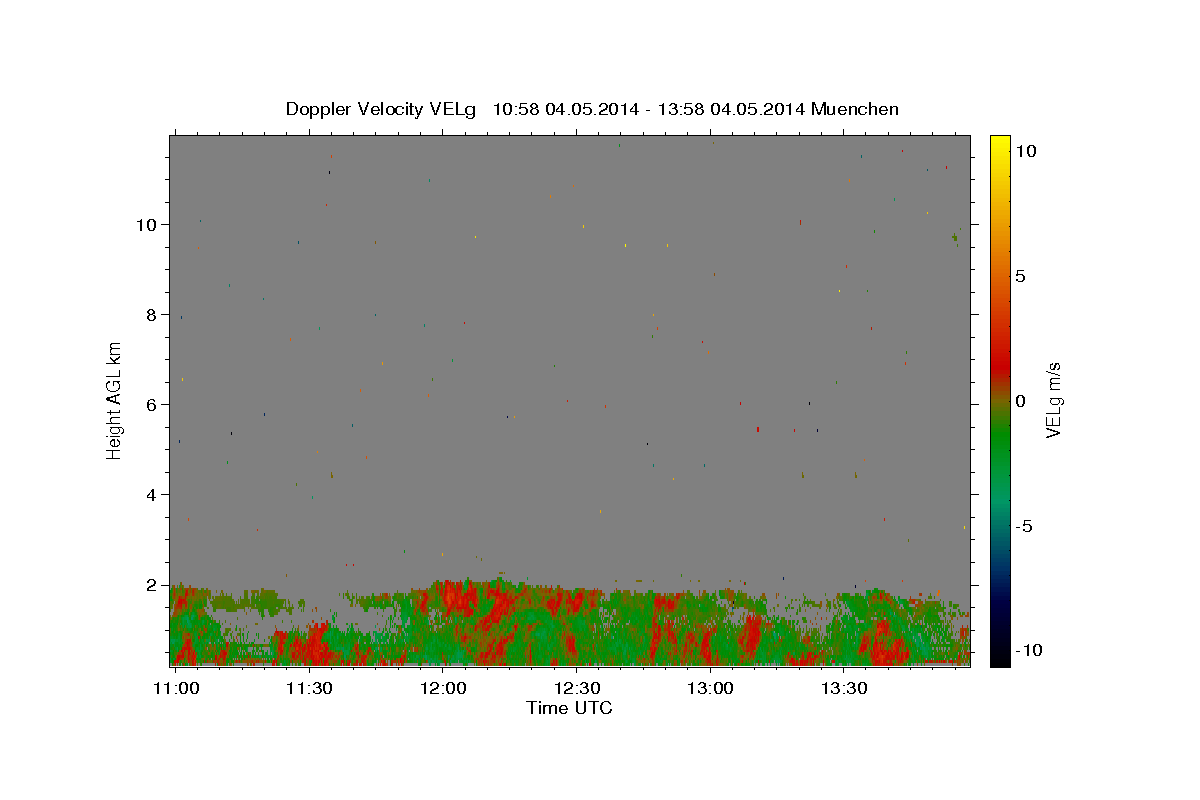
Task: Click the height tick label 10
Action: [x=147, y=225]
